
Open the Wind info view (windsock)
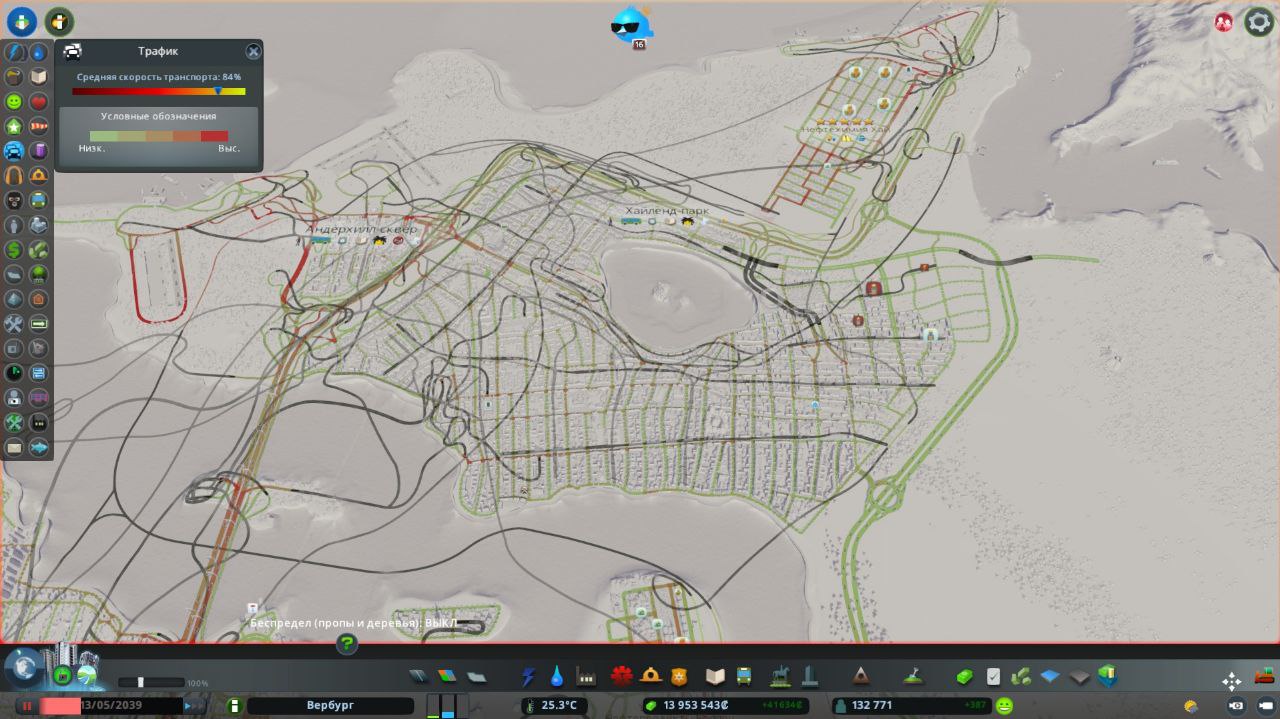click(38, 127)
